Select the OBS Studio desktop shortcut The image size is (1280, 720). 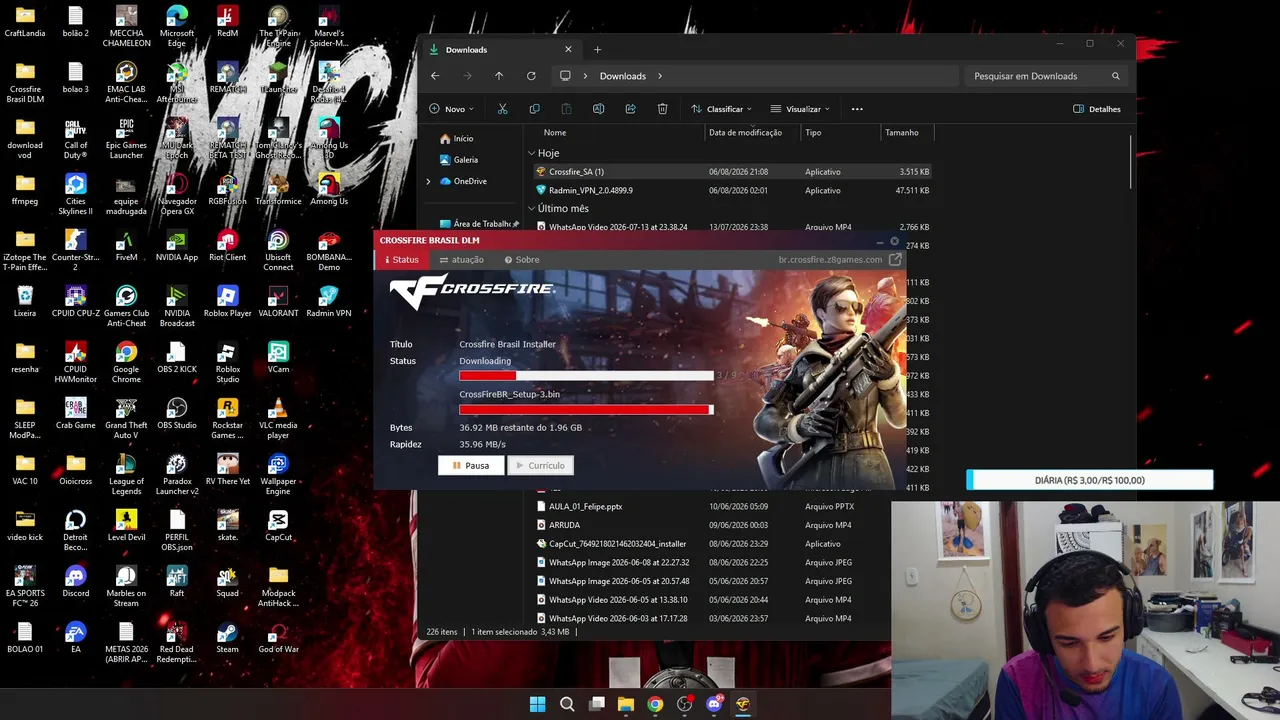point(177,414)
